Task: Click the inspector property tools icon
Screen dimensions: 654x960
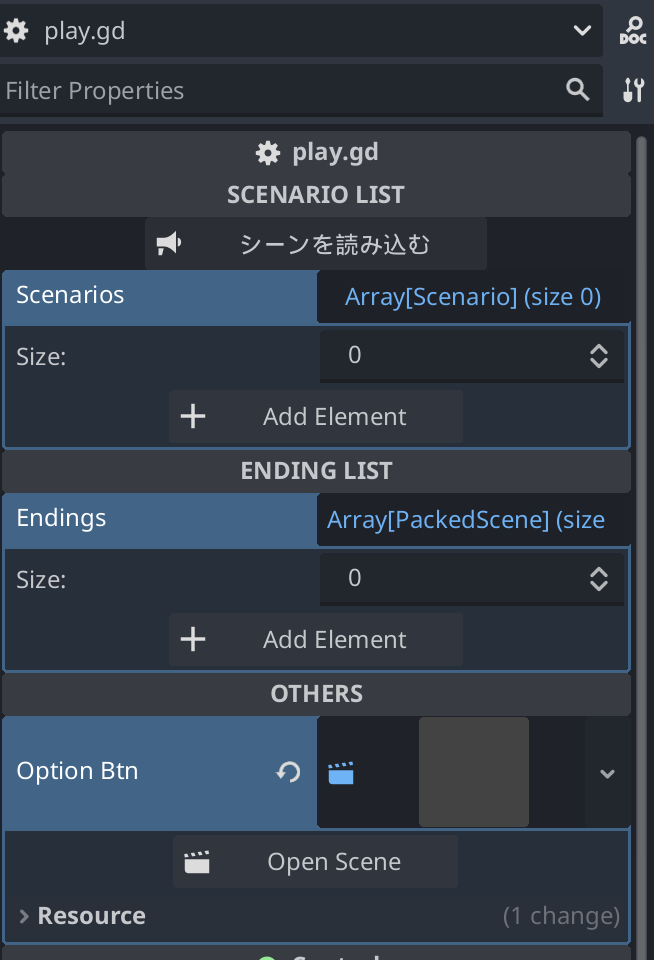Action: pyautogui.click(x=633, y=91)
